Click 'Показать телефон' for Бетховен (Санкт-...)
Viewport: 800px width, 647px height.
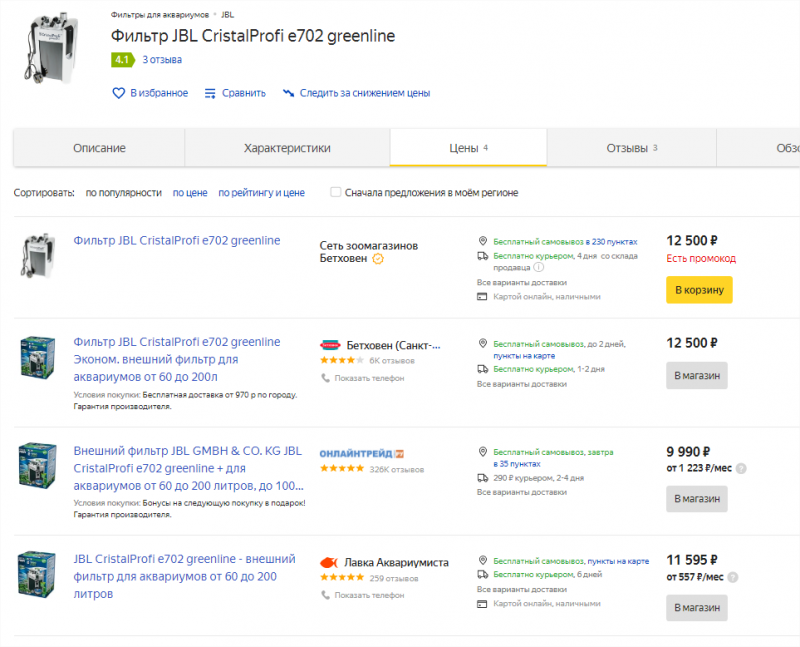[369, 378]
